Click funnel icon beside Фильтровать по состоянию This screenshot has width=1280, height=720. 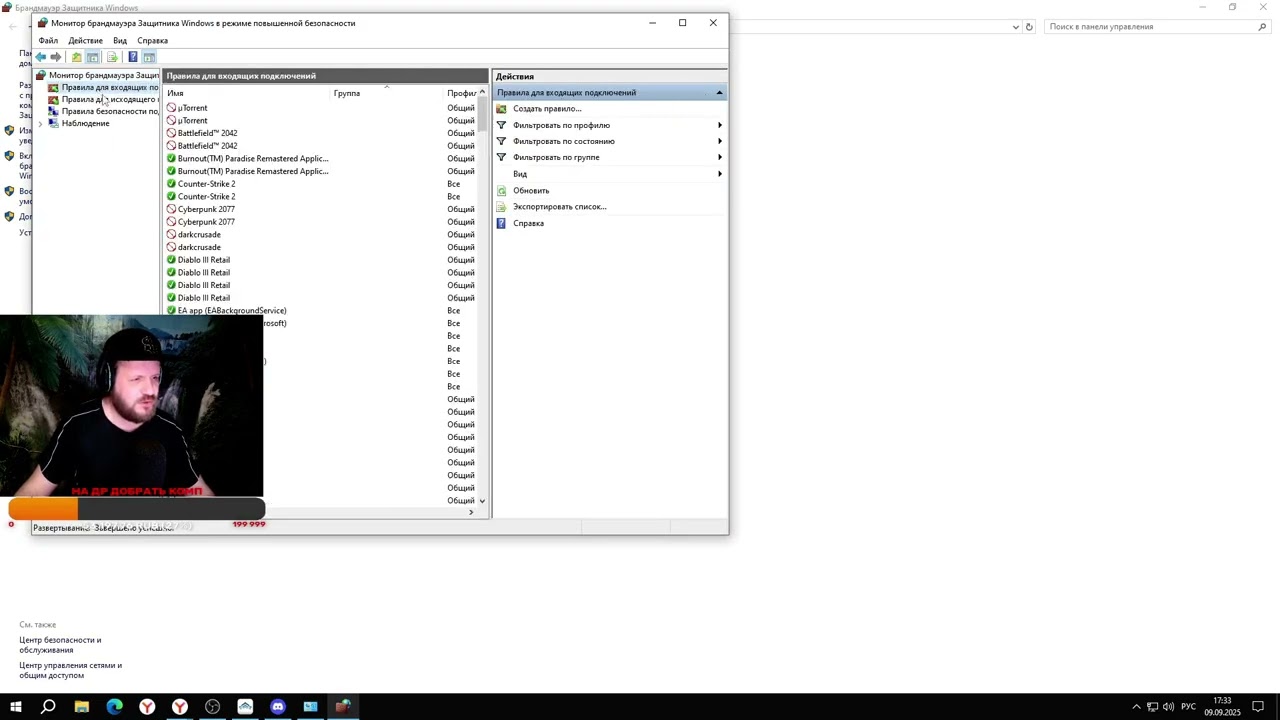tap(502, 141)
